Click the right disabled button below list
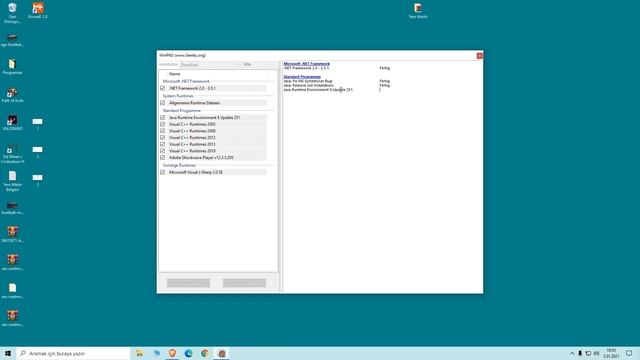 click(x=244, y=283)
